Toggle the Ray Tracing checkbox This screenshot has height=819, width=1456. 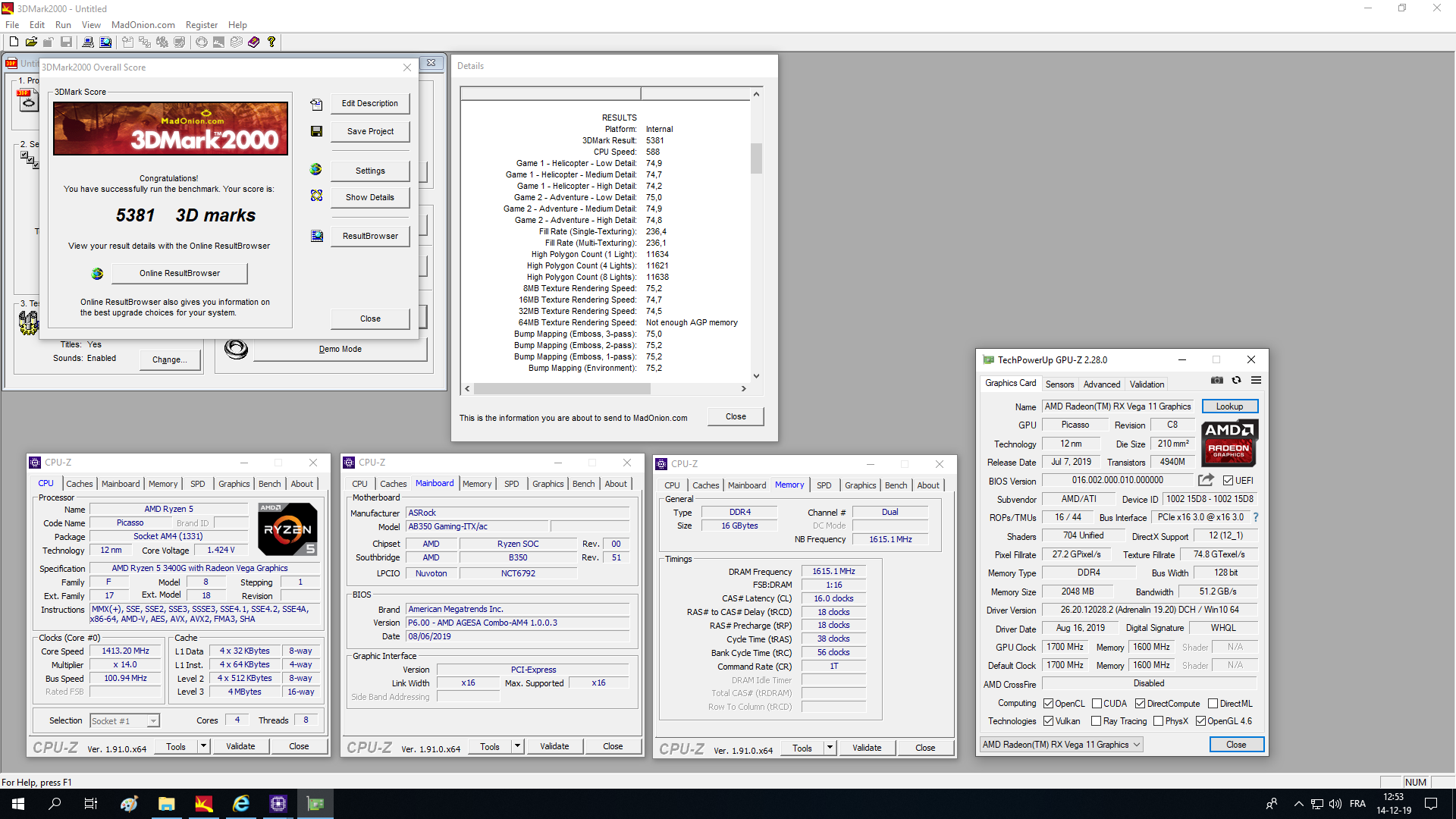tap(1096, 721)
